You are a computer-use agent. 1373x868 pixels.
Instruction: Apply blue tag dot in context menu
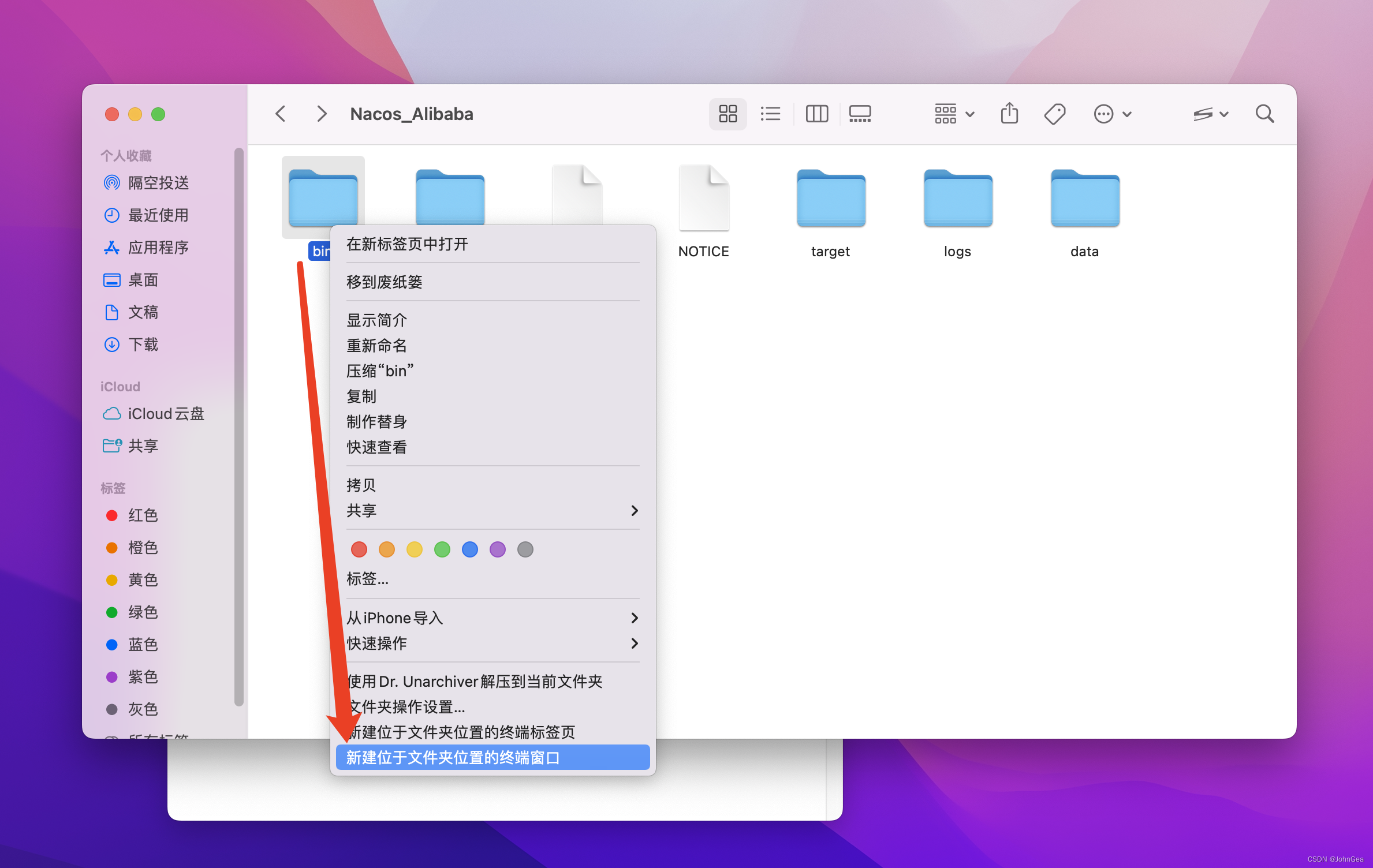469,549
